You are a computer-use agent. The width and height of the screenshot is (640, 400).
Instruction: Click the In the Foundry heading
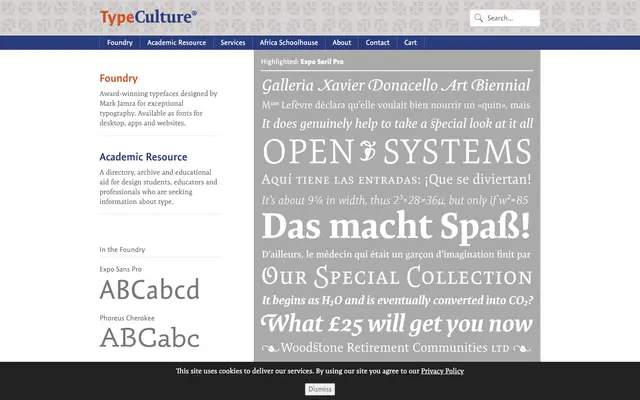click(122, 249)
